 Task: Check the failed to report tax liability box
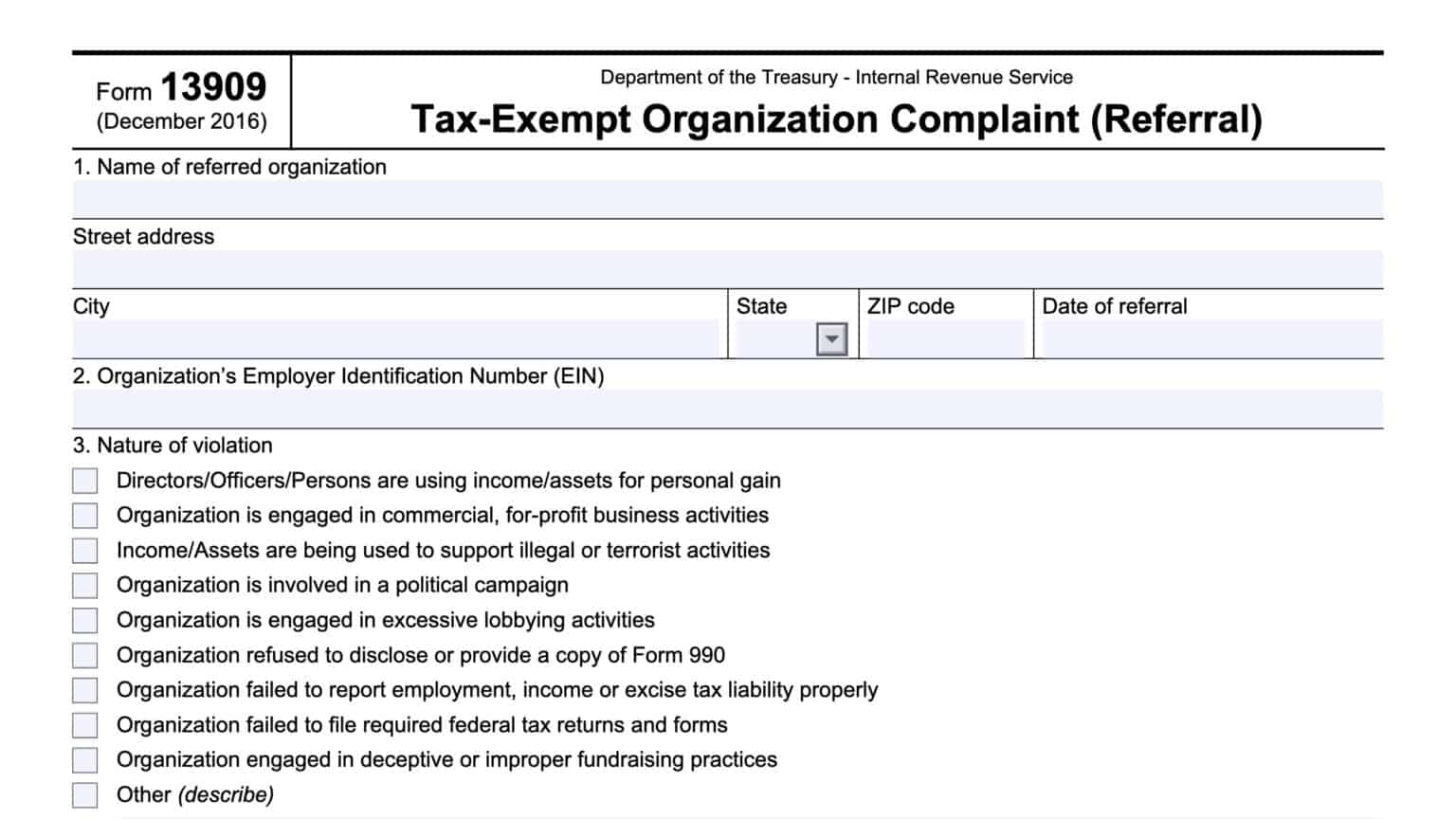[x=85, y=690]
